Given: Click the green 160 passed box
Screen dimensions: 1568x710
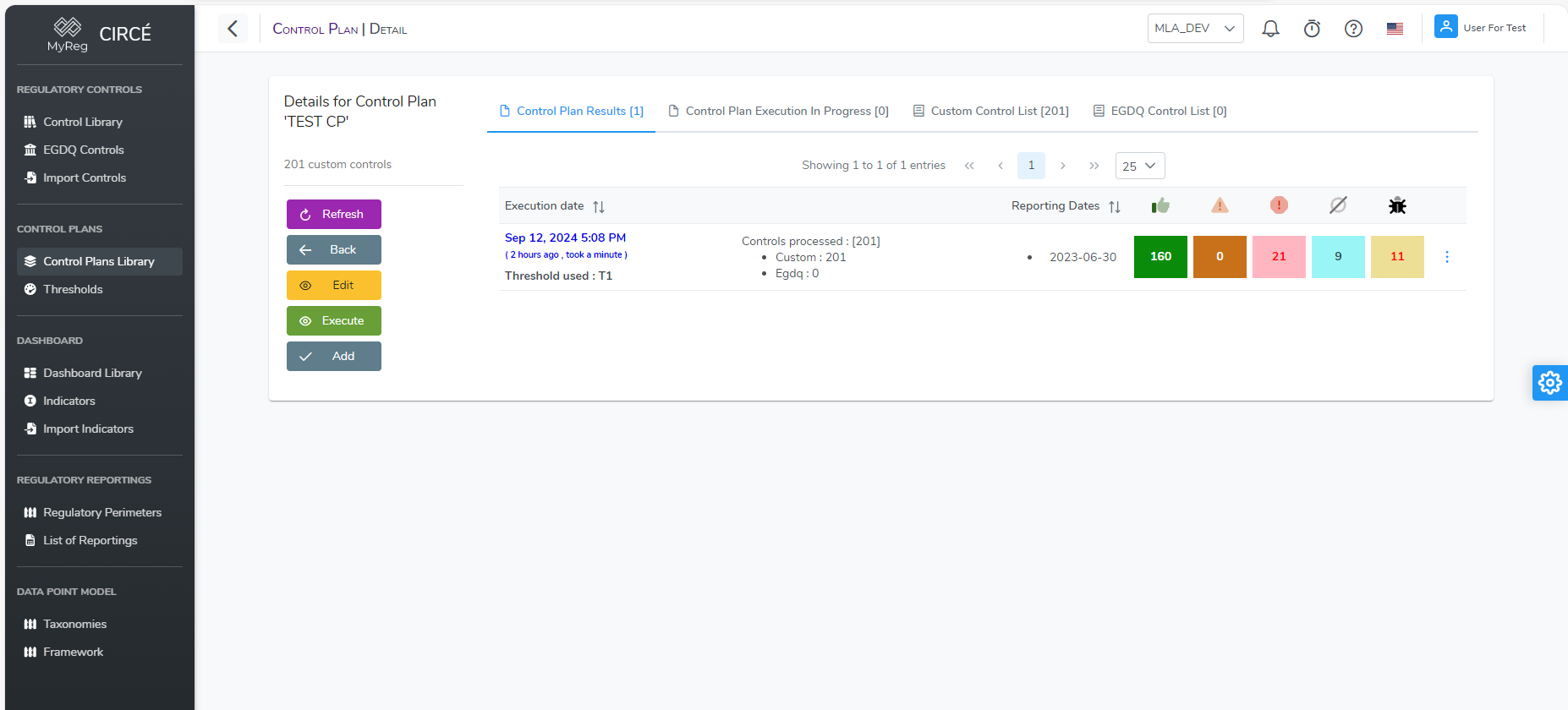Looking at the screenshot, I should tap(1160, 257).
